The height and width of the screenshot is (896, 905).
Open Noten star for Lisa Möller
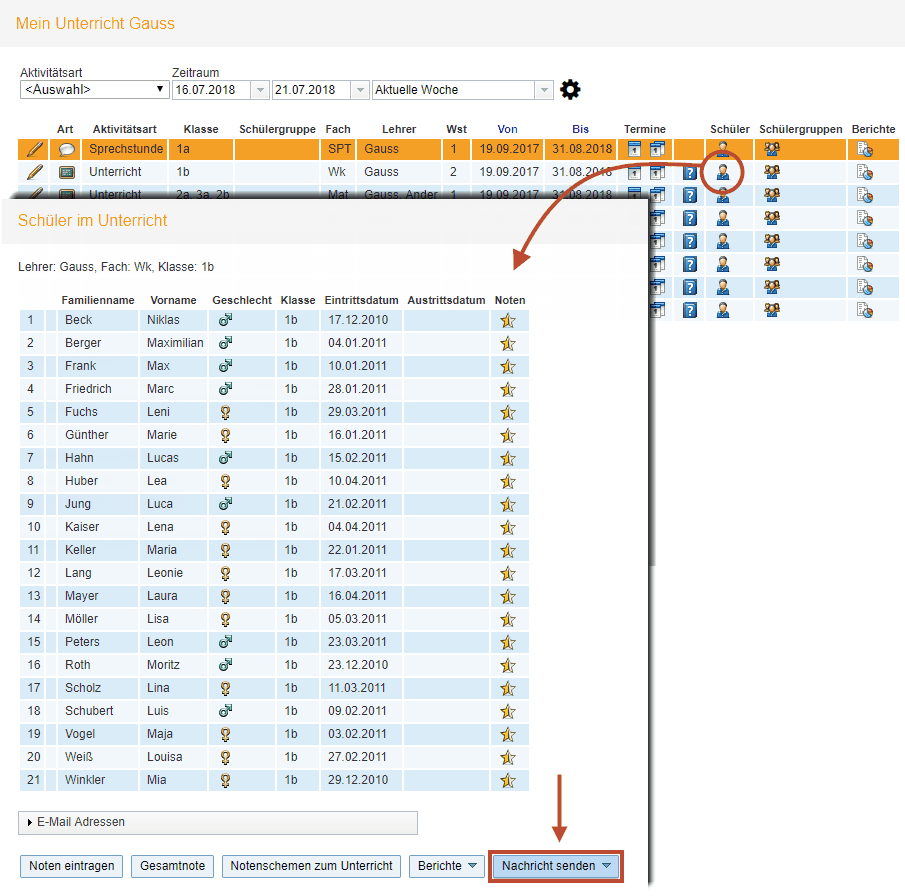[507, 619]
